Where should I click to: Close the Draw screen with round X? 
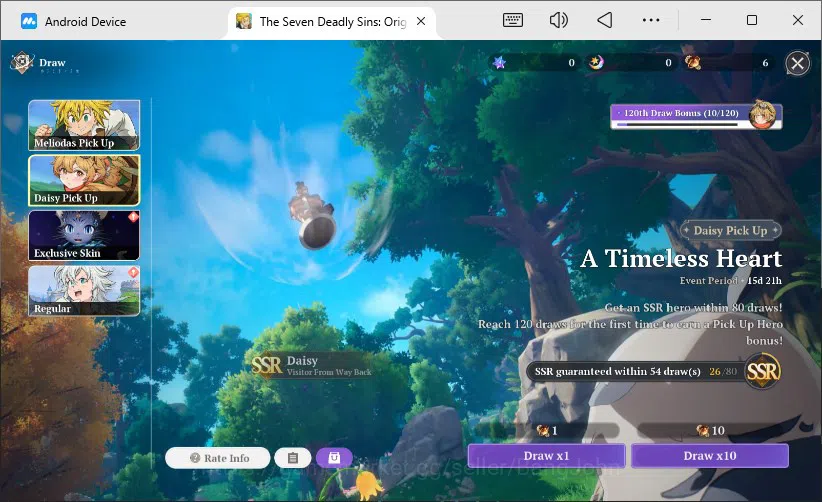[x=797, y=63]
